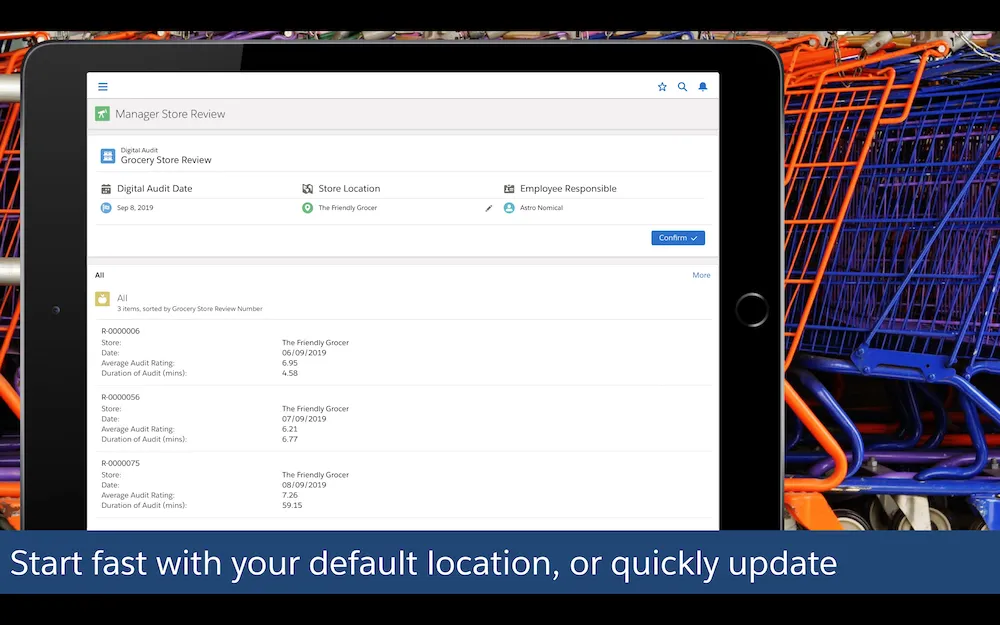The image size is (1000, 625).
Task: Click the 07/09/2019 date of R-0000056
Action: coord(304,419)
